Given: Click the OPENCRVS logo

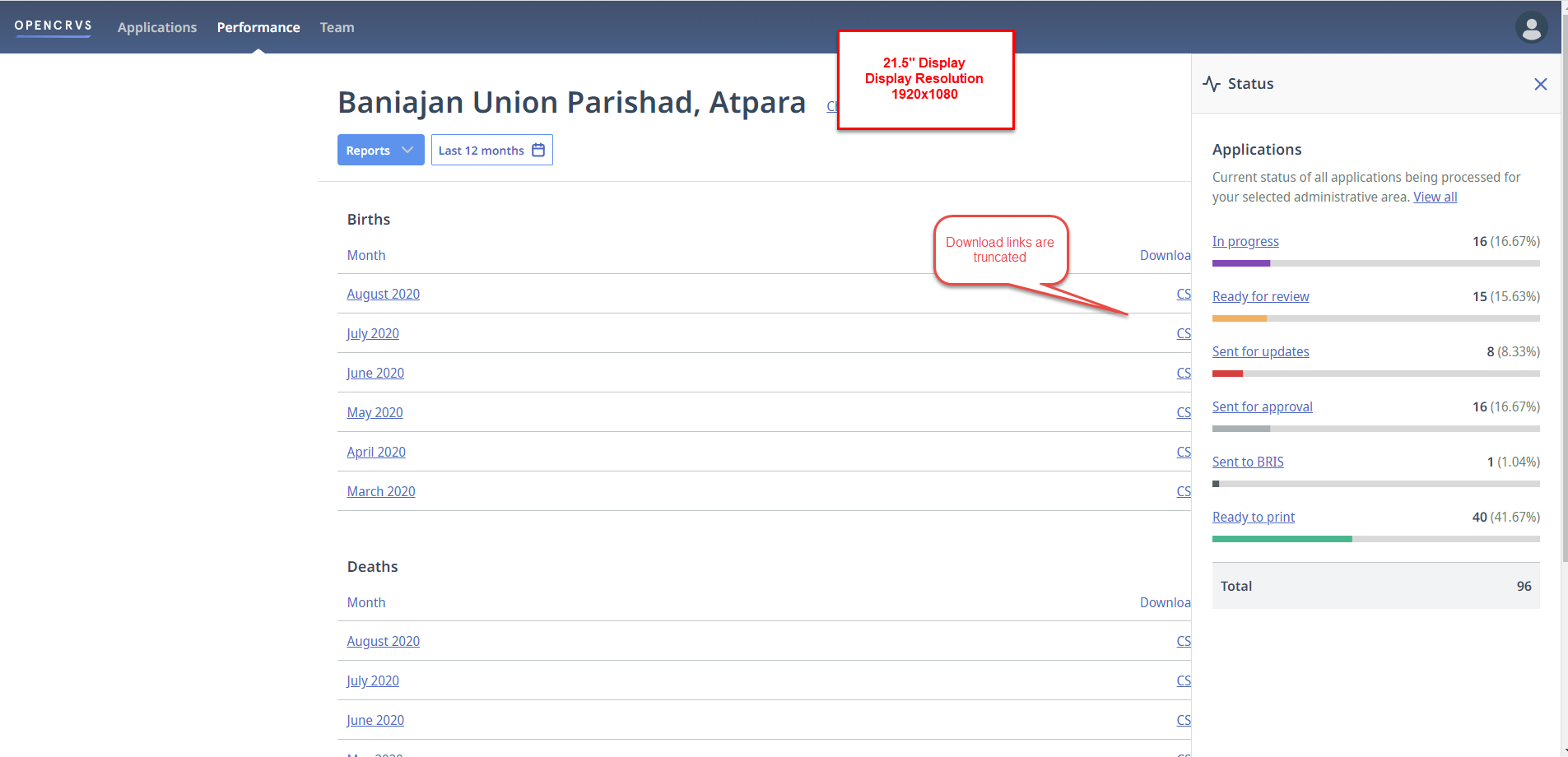Looking at the screenshot, I should (x=53, y=26).
